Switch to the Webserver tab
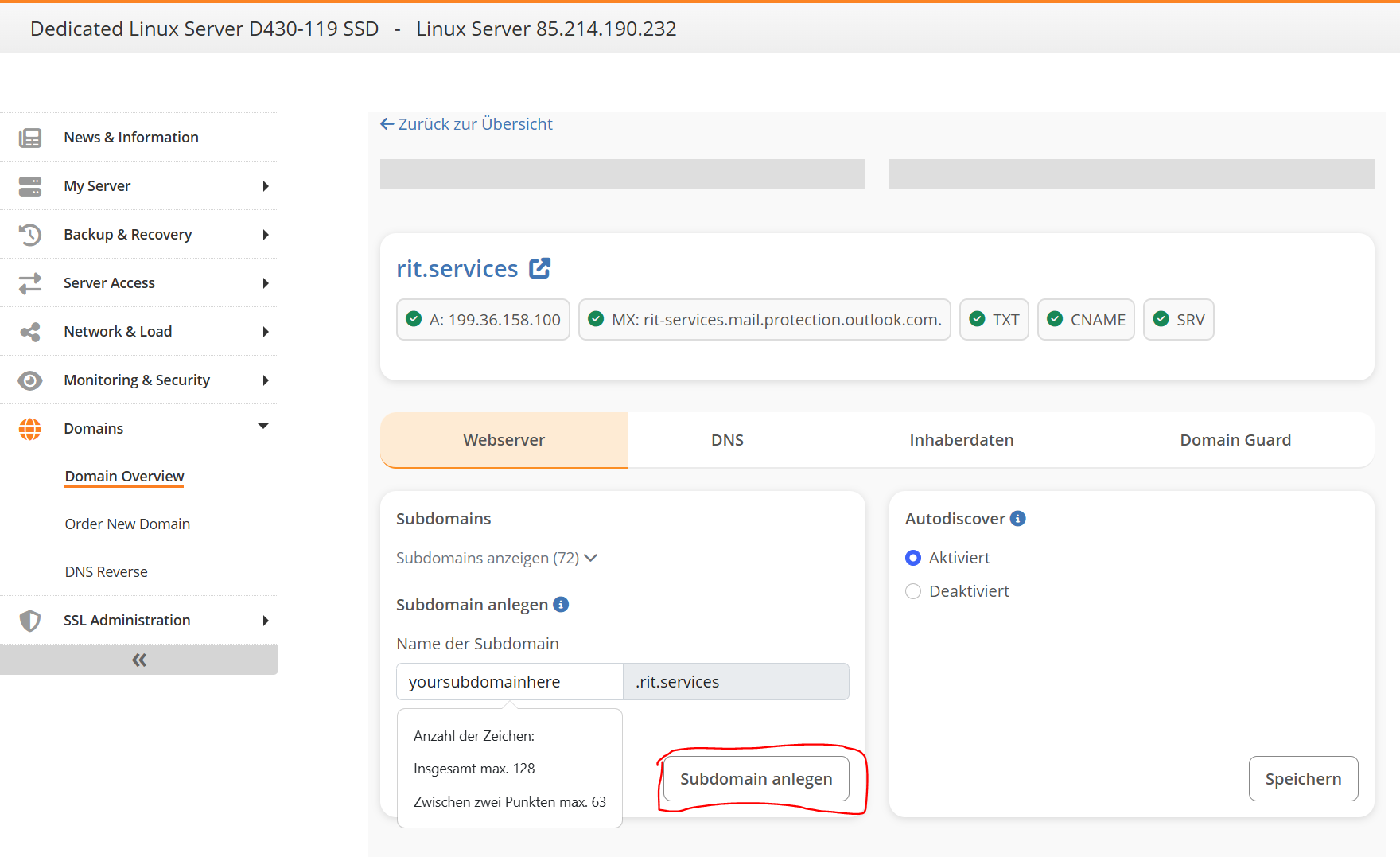The image size is (1400, 857). click(504, 440)
